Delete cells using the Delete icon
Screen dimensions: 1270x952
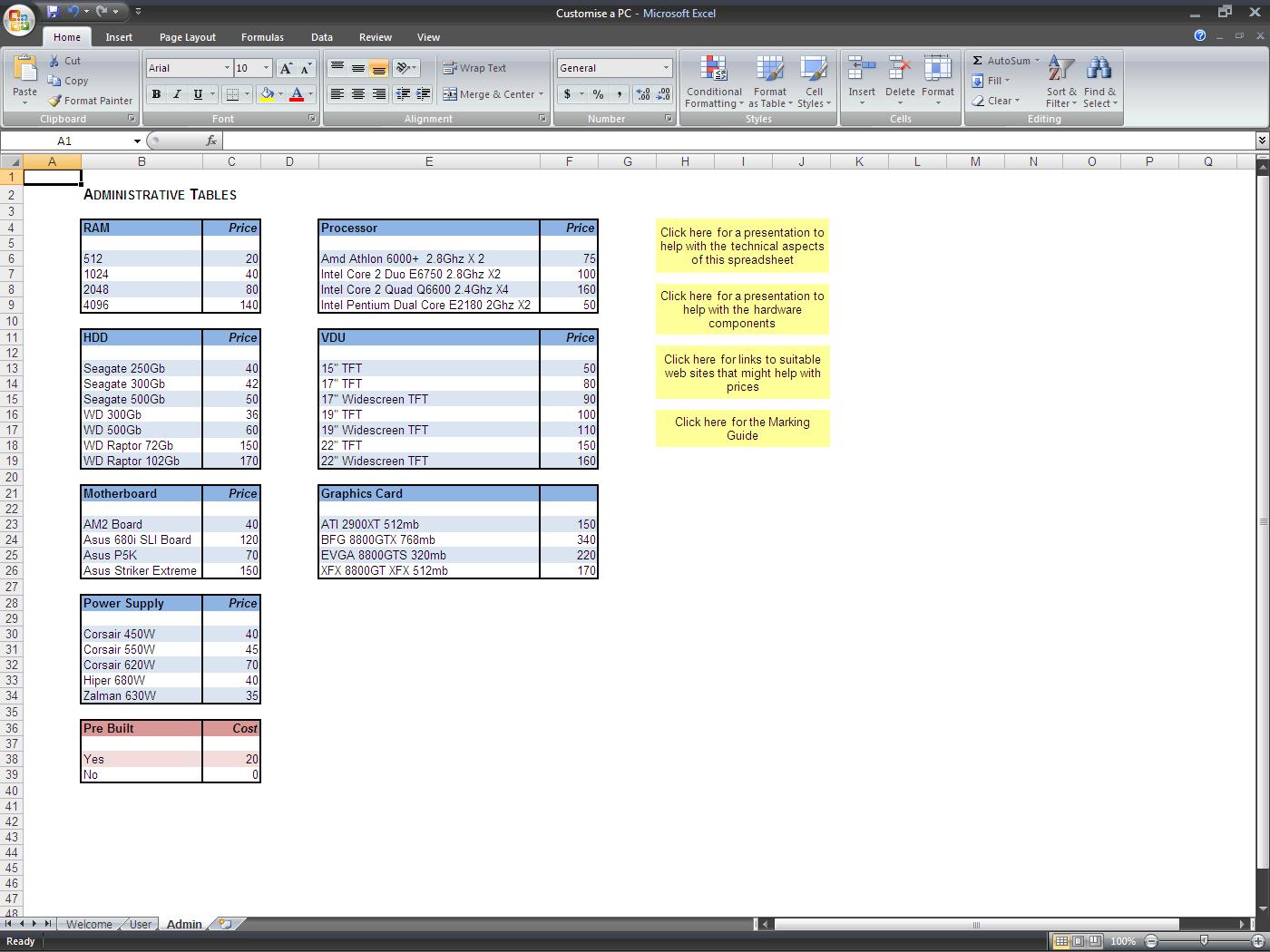[x=900, y=69]
